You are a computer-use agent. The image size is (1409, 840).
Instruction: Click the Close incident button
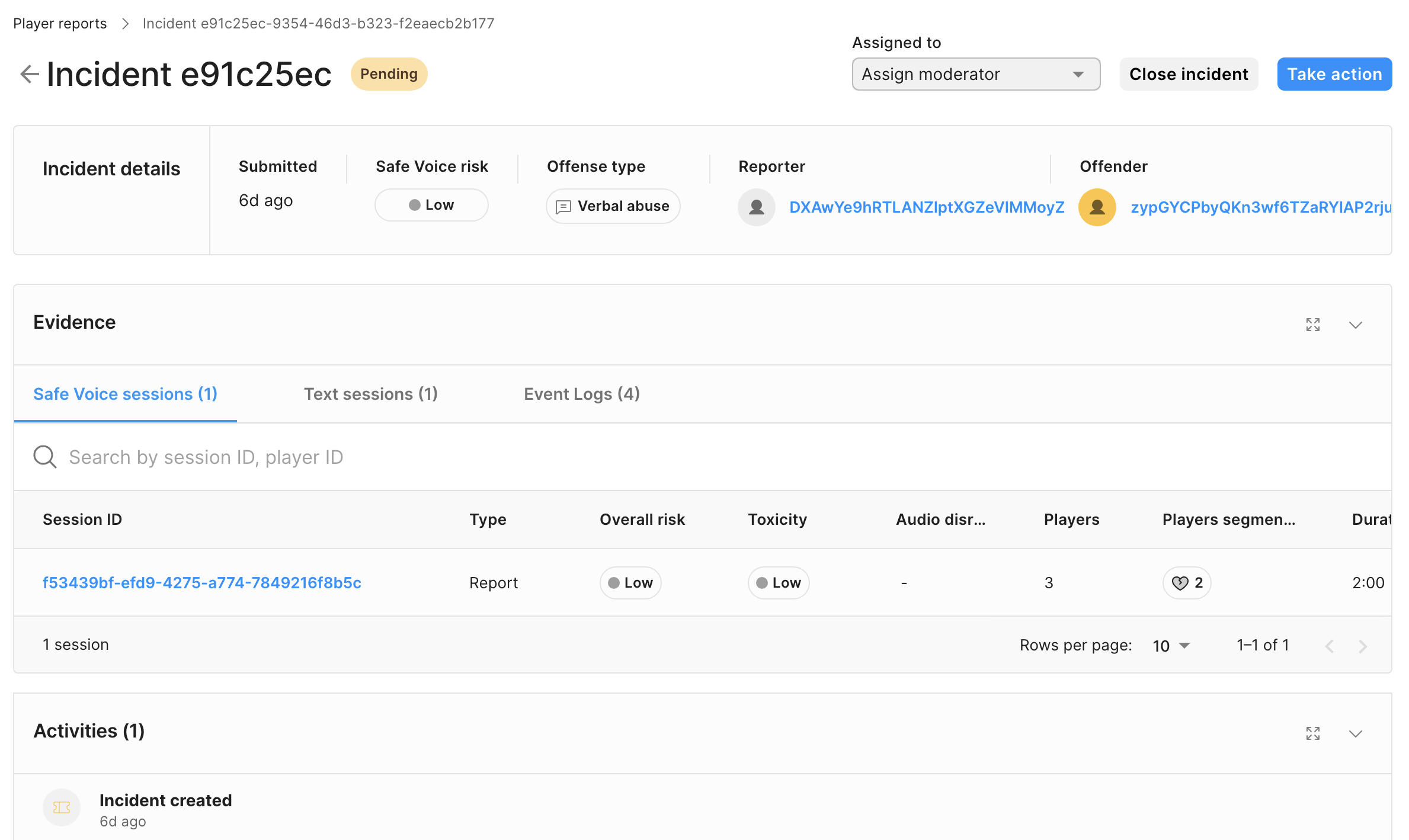pyautogui.click(x=1188, y=74)
